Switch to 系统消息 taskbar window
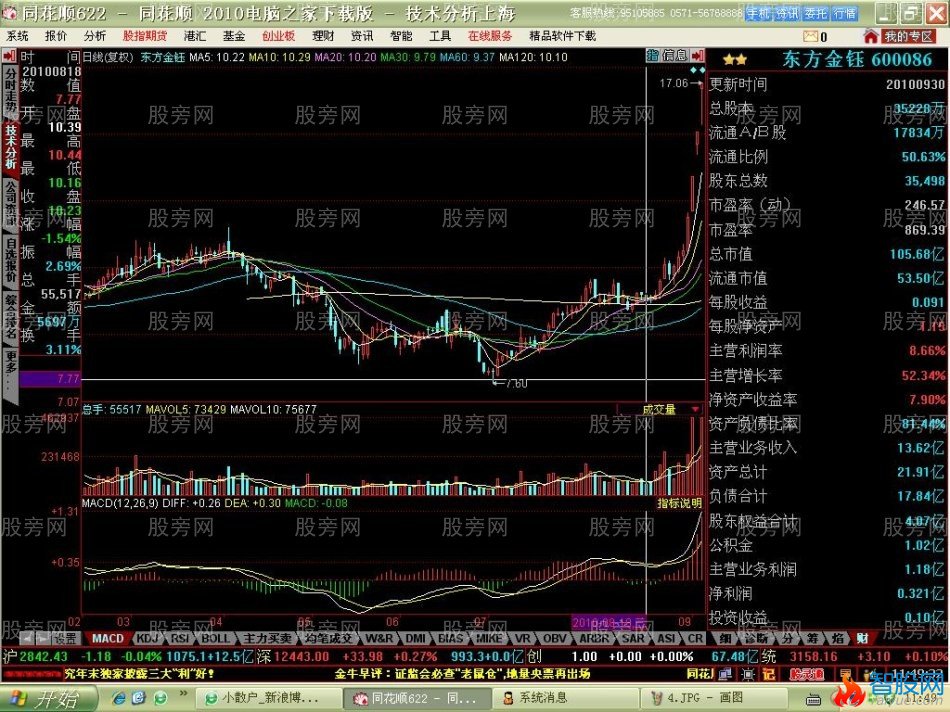 tap(564, 698)
